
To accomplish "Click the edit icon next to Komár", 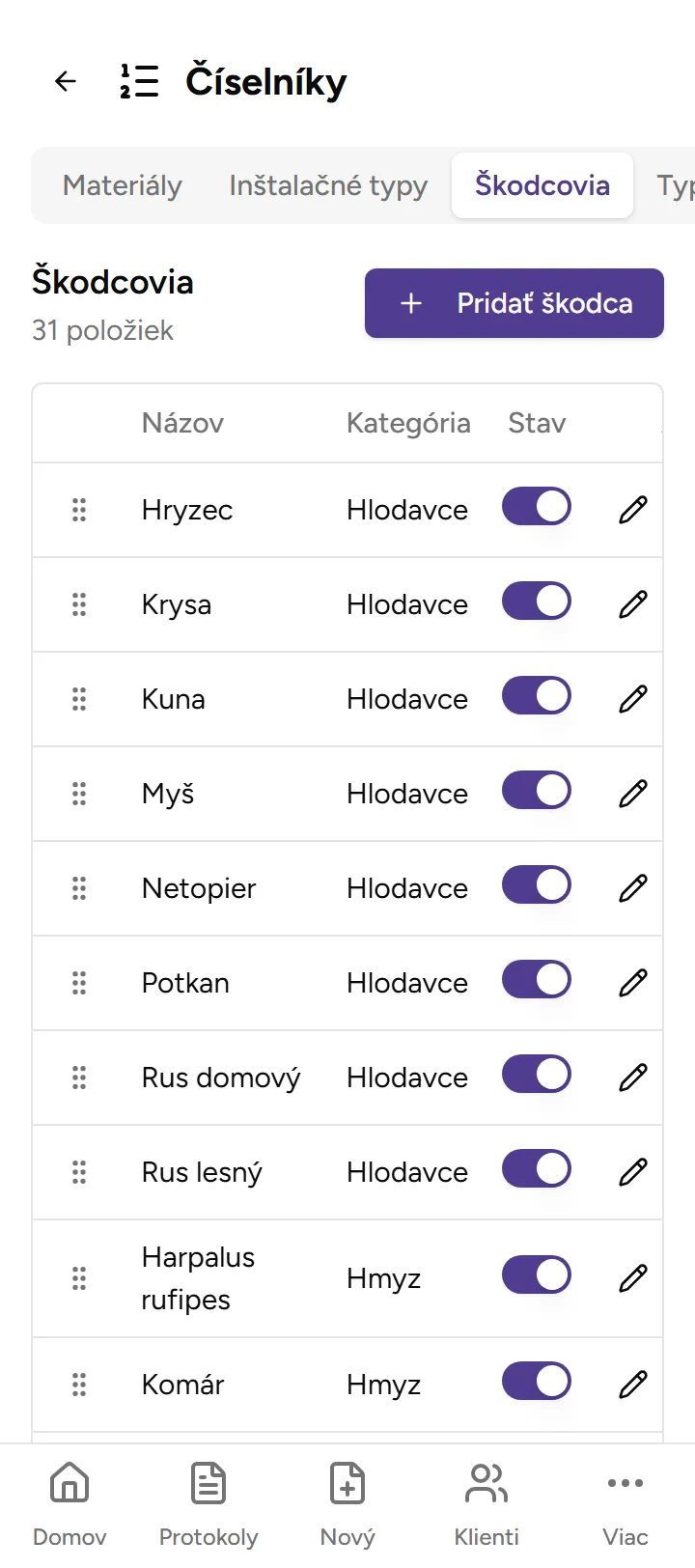I will tap(632, 1384).
